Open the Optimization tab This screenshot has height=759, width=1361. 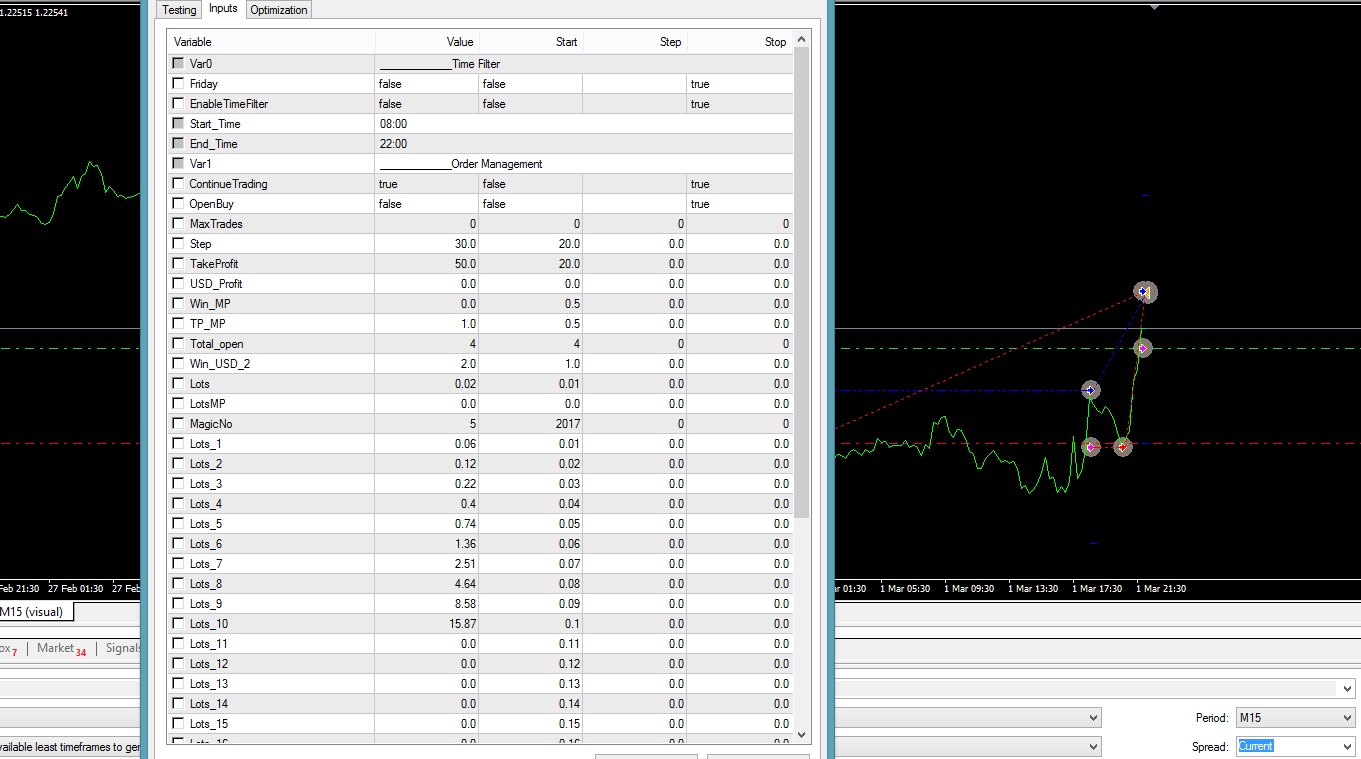(279, 9)
